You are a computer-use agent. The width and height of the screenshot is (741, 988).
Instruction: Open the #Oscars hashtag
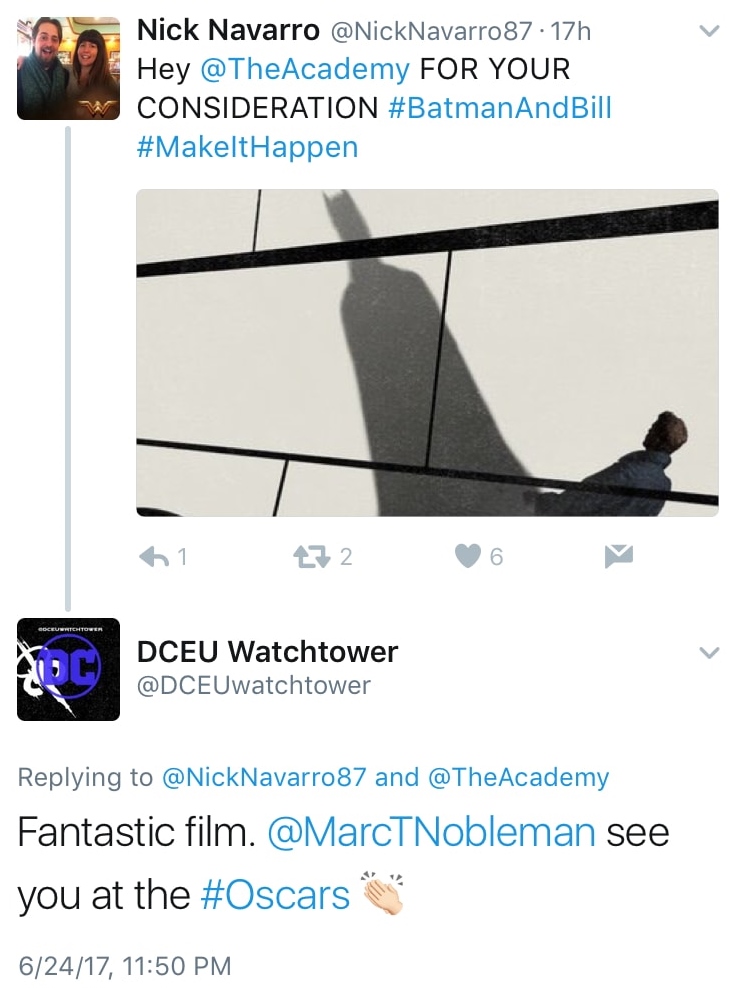point(275,895)
